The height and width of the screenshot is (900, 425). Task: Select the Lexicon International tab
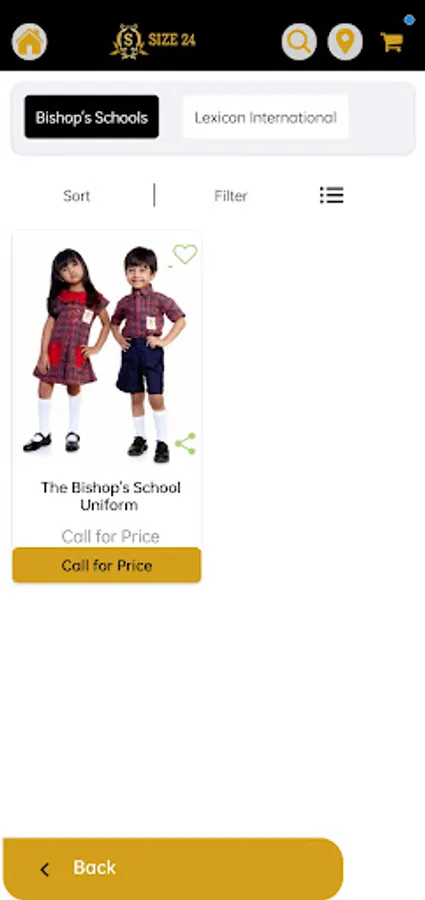point(265,117)
